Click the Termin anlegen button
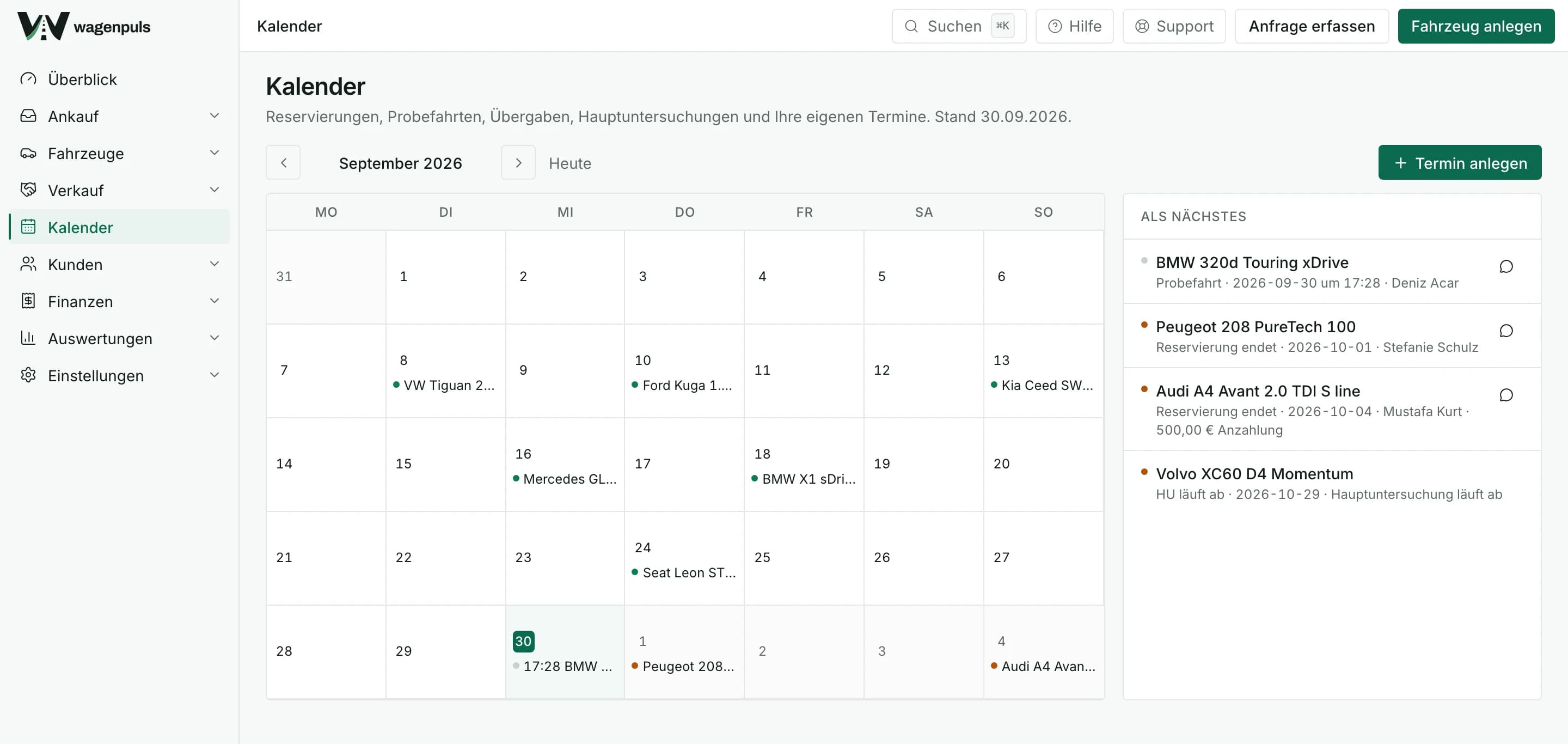 (1460, 162)
